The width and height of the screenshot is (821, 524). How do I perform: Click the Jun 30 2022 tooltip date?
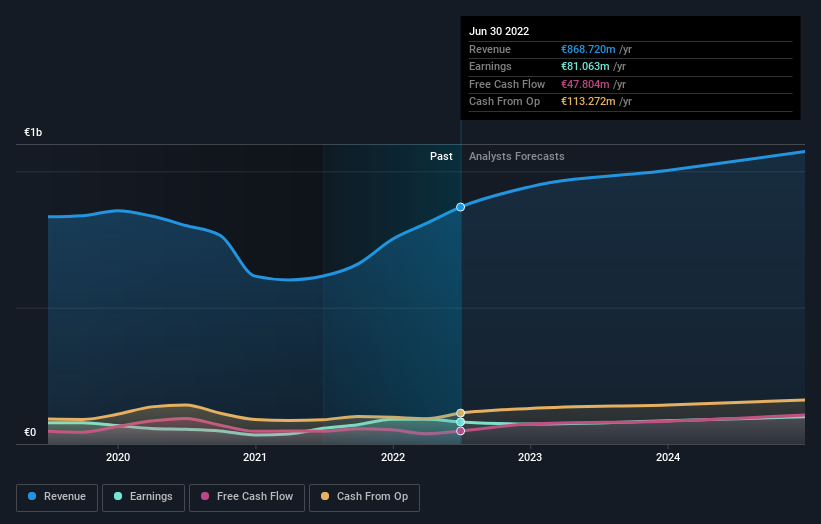pos(499,31)
